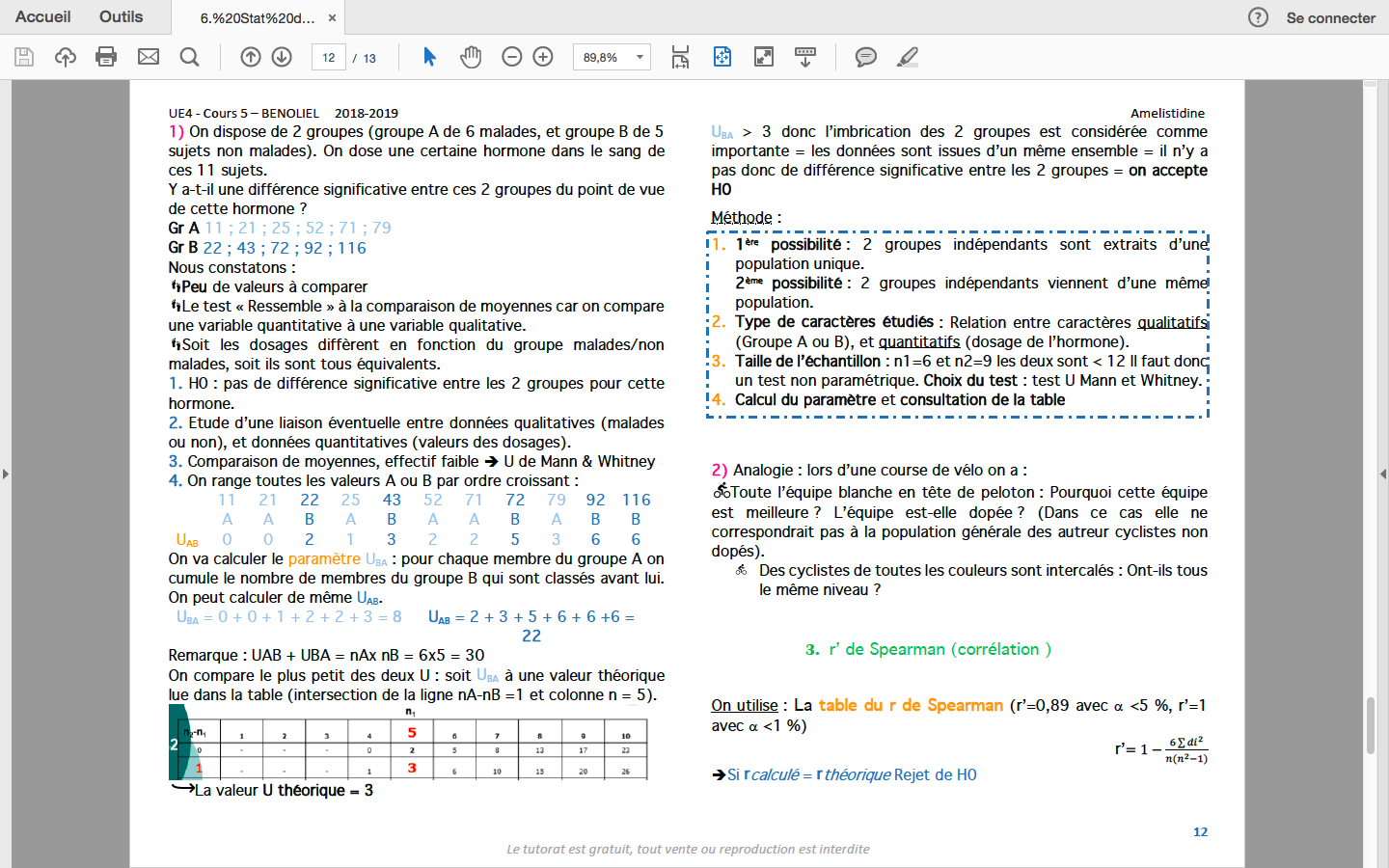The image size is (1389, 868).
Task: Open the 89,8% zoom level dropdown
Action: pyautogui.click(x=640, y=58)
